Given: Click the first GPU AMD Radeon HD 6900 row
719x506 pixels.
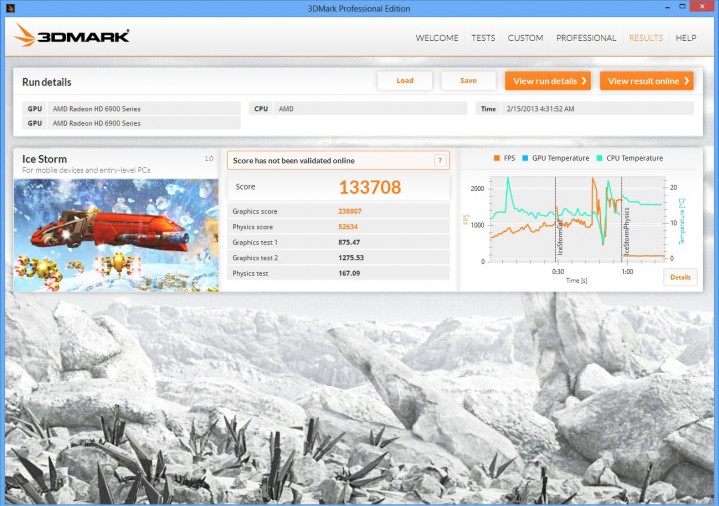Looking at the screenshot, I should point(131,109).
